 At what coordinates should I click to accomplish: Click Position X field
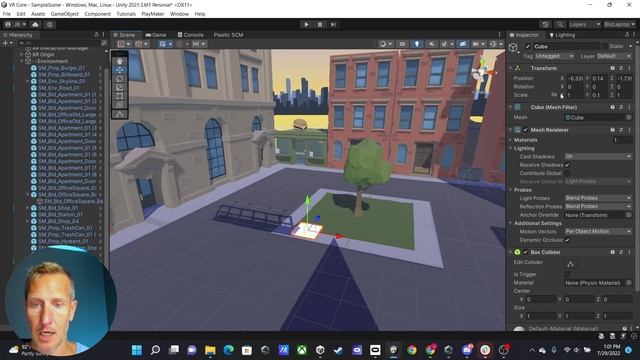(x=575, y=78)
